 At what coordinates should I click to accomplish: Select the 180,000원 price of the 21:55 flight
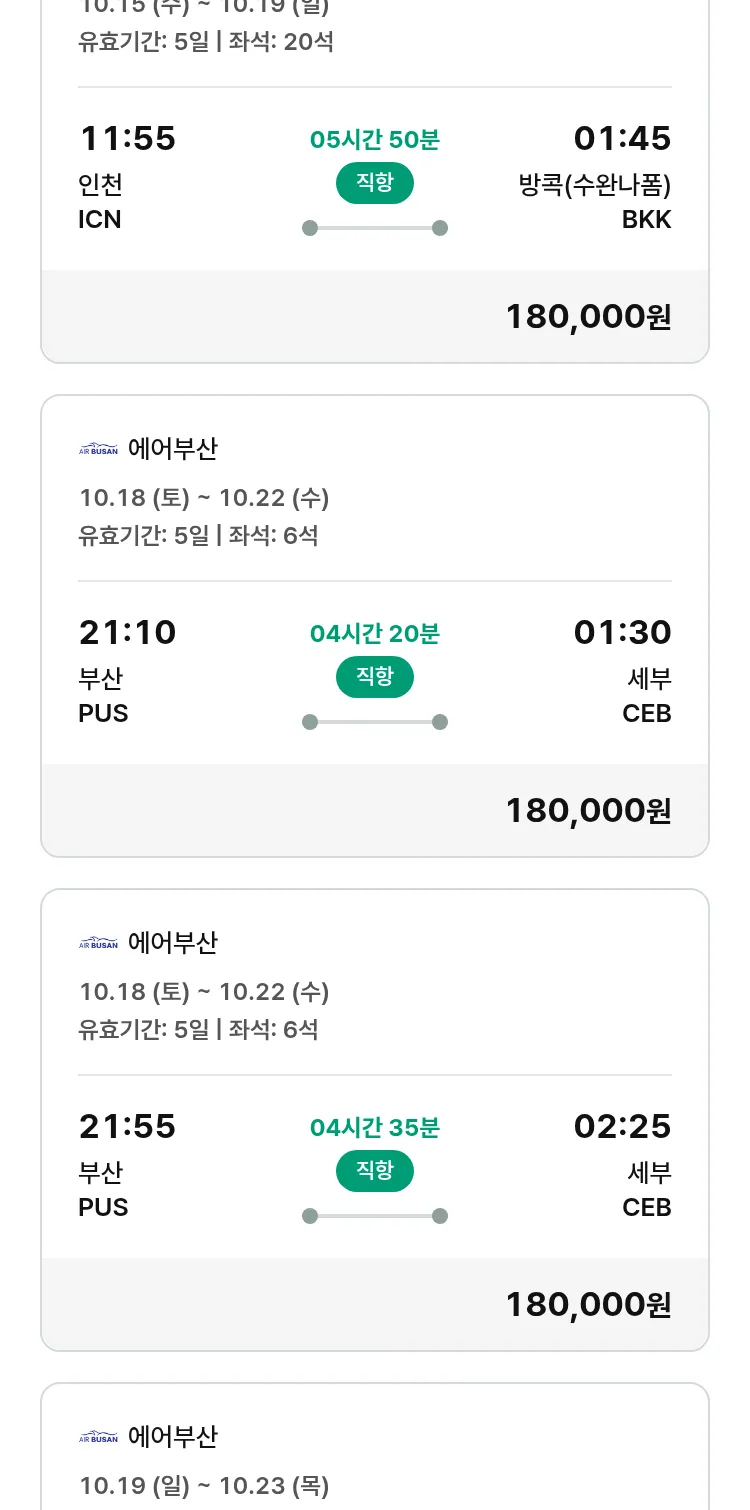[588, 1305]
